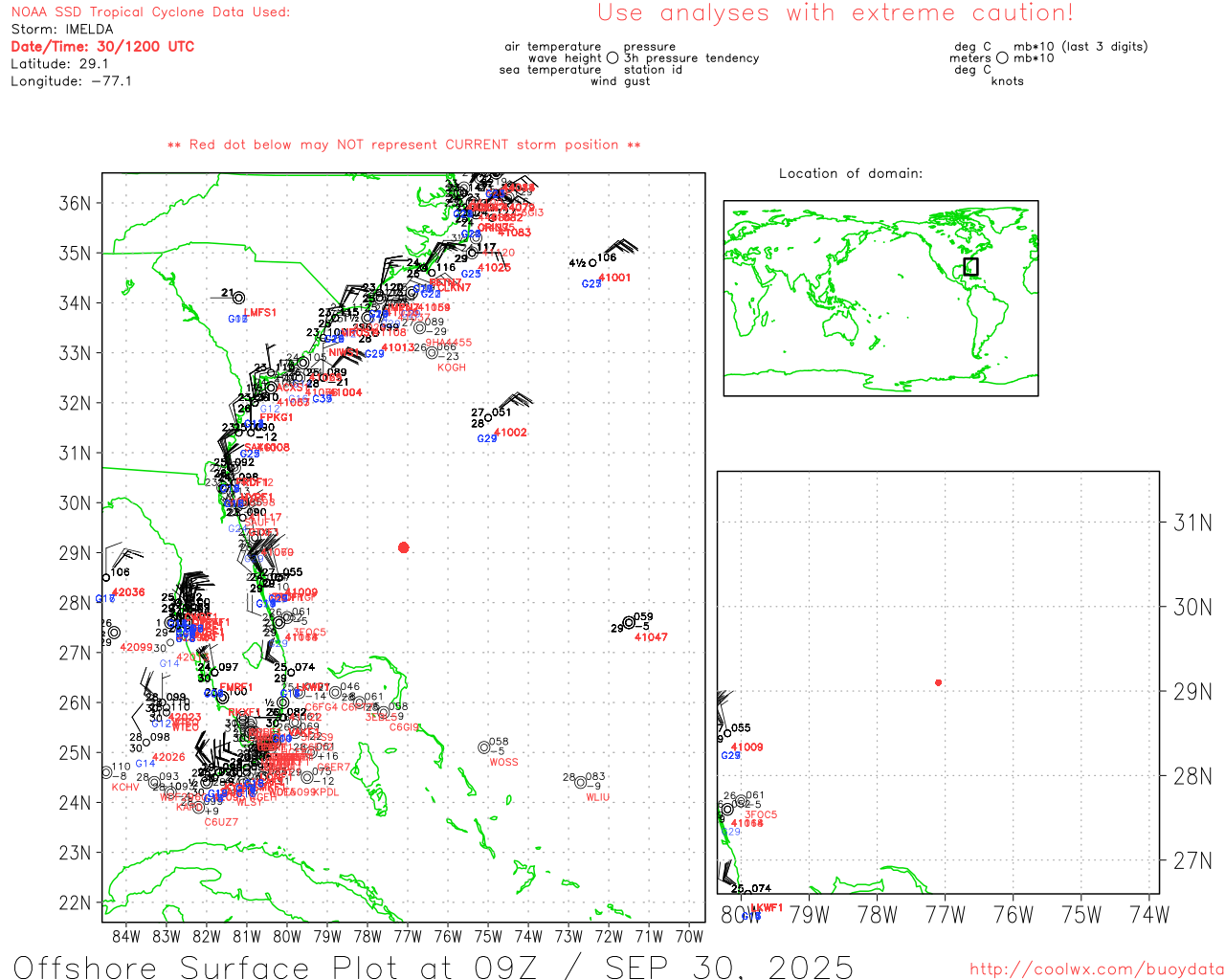Click buoy station circle beside label 41047
Viewport: 1225px width, 980px height.
629,623
